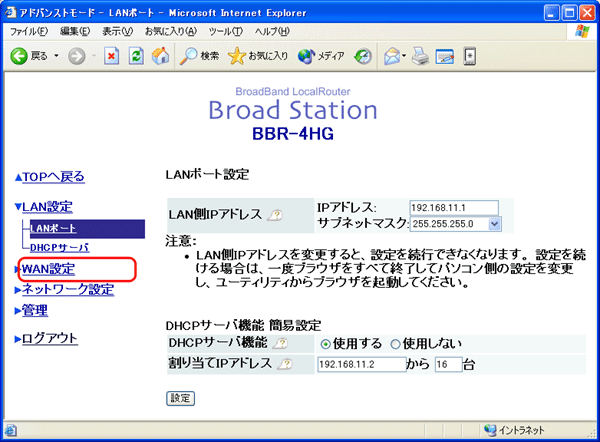600x442 pixels.
Task: Open the Forward button history dropdown
Action: pyautogui.click(x=94, y=56)
